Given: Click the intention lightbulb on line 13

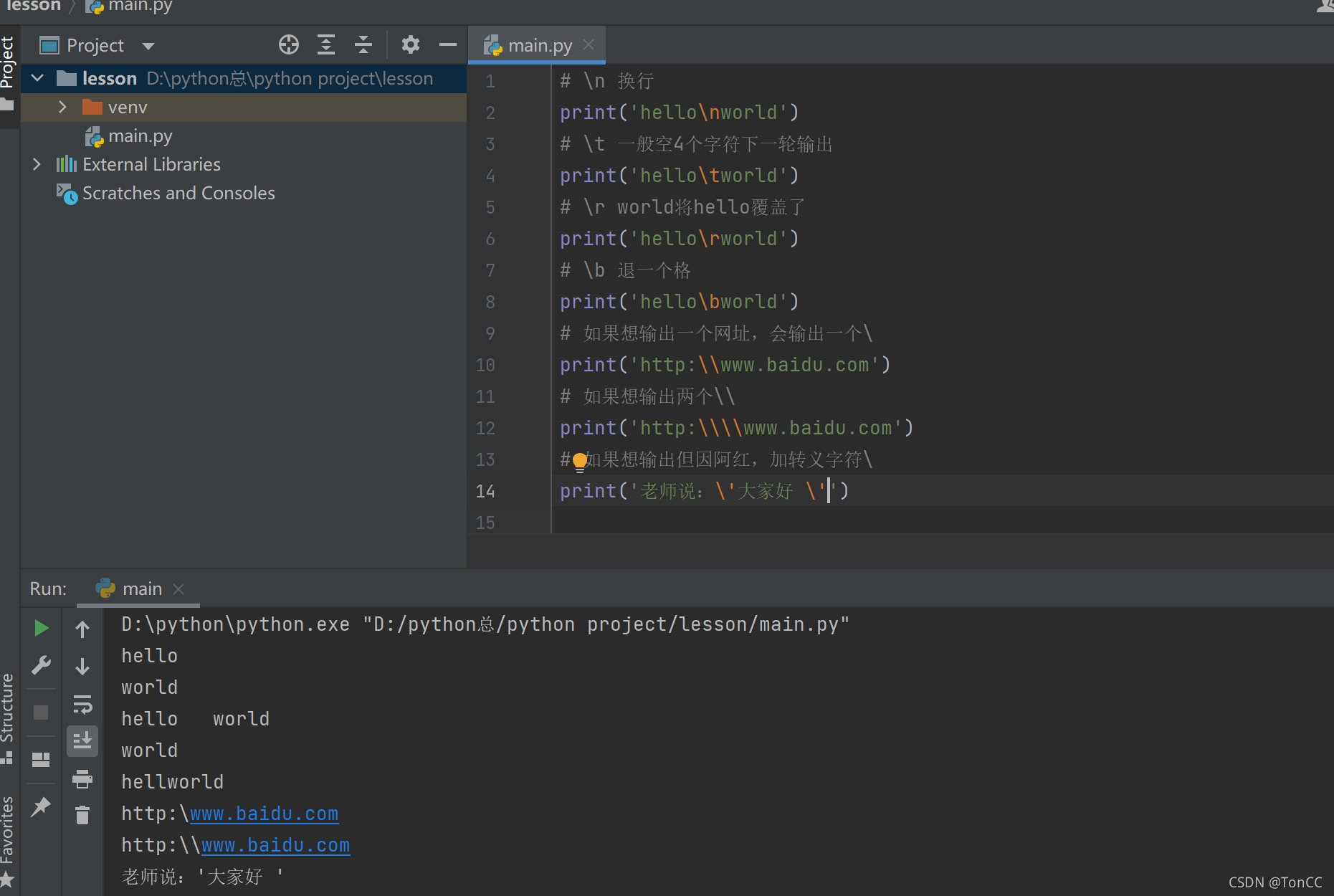Looking at the screenshot, I should [x=580, y=462].
